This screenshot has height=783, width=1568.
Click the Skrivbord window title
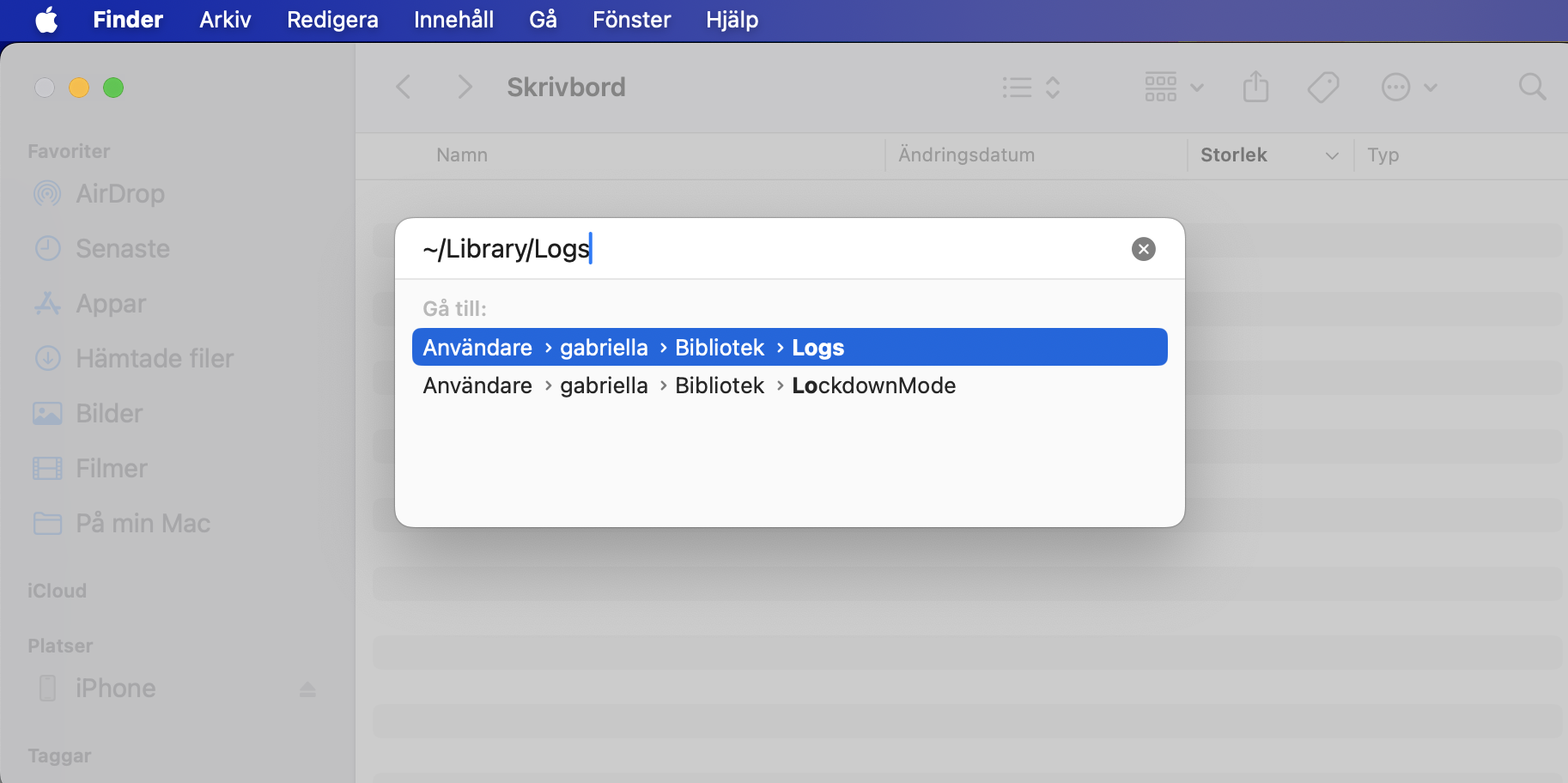pos(566,87)
